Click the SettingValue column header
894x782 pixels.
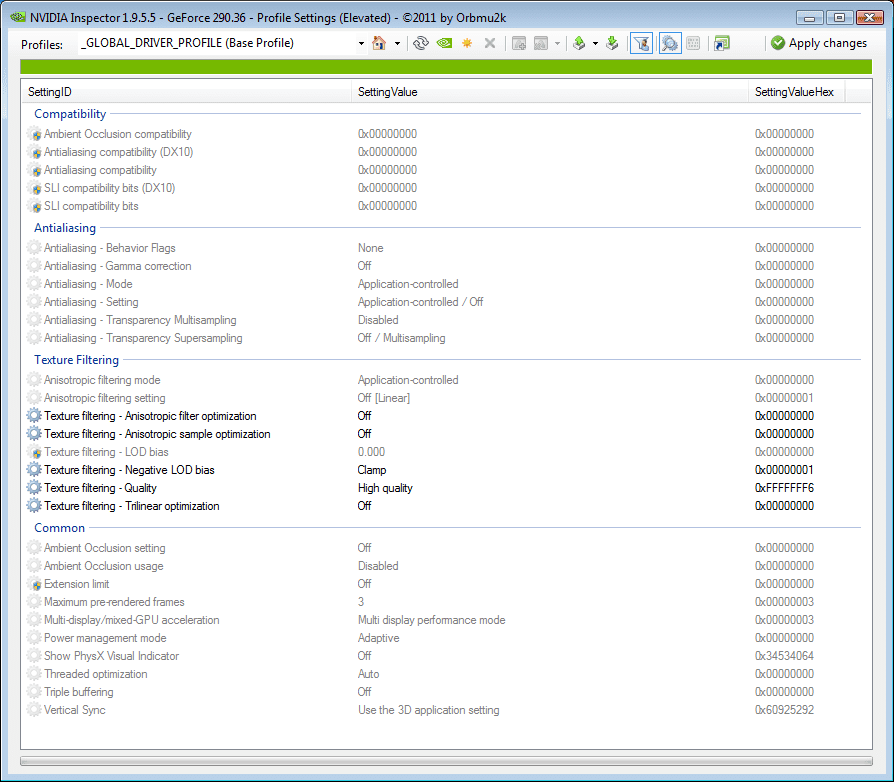click(550, 92)
